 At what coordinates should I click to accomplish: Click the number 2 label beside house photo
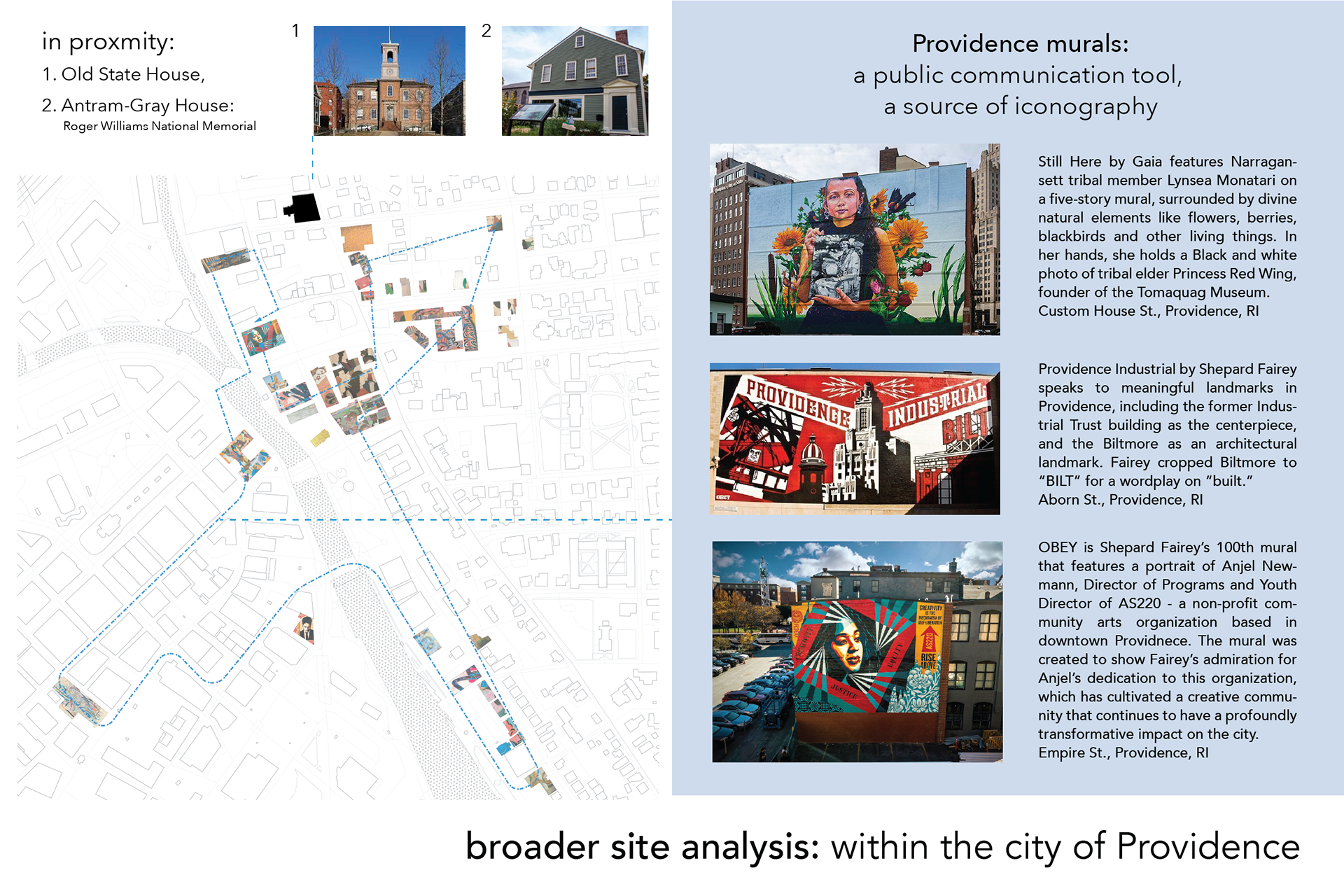[x=486, y=31]
